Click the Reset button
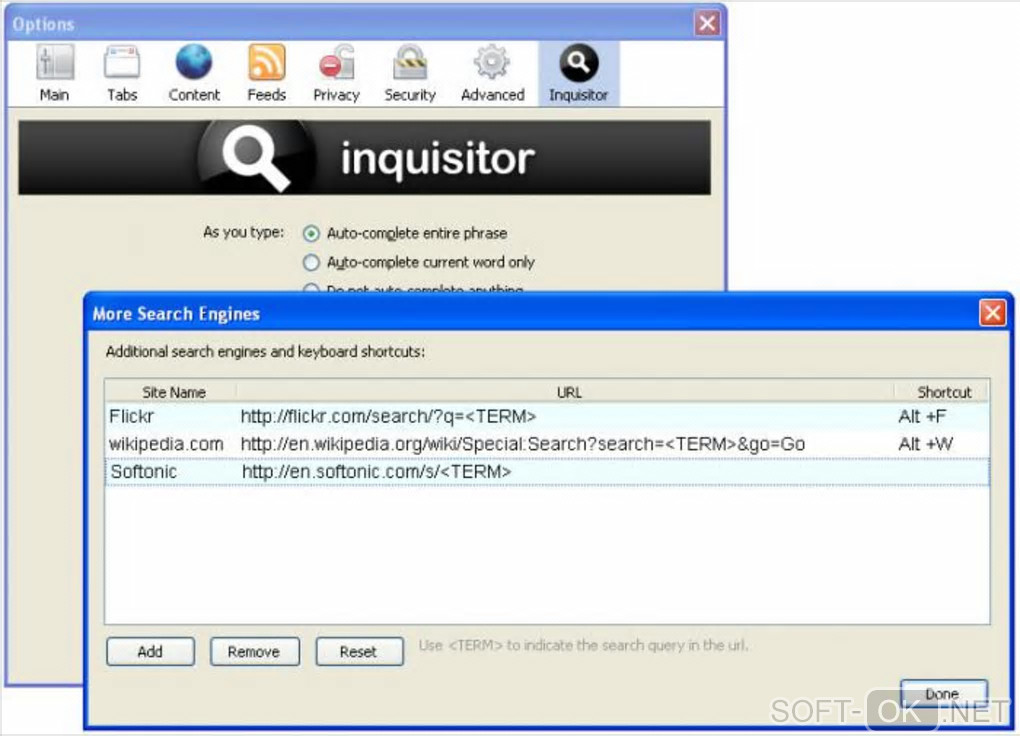Screen dimensions: 1020x736 pos(359,651)
